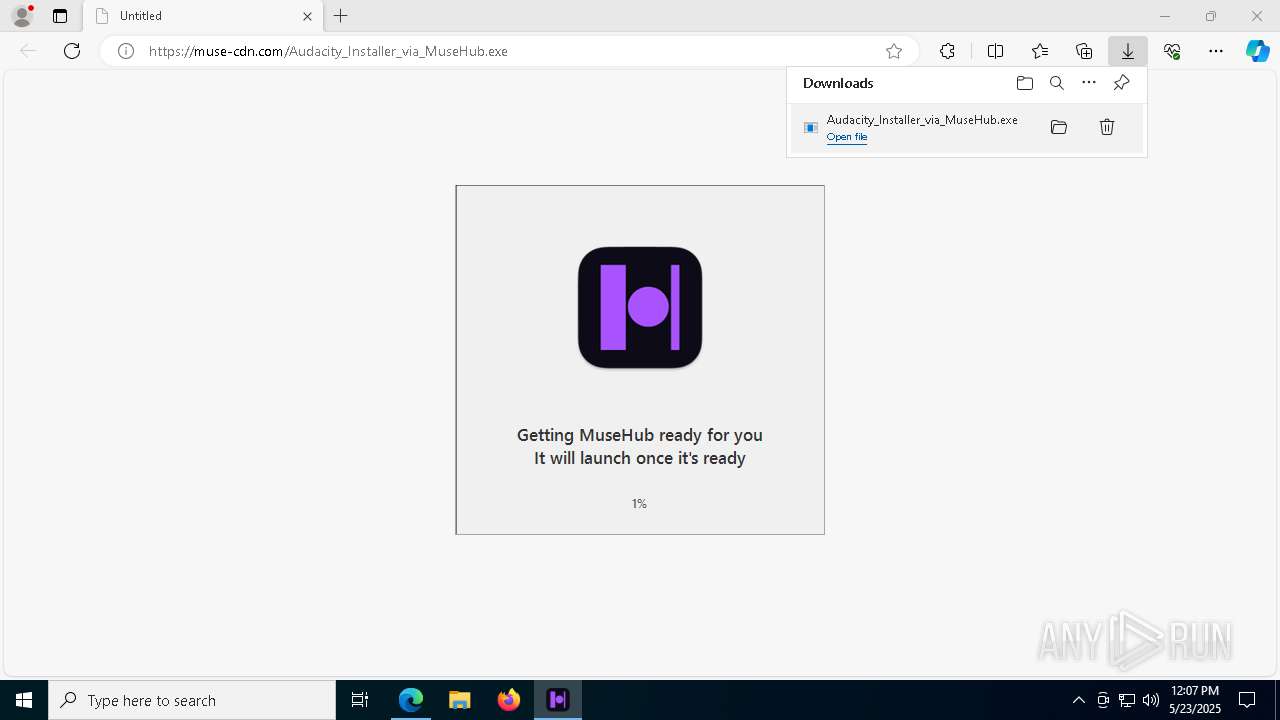Click the 1% progress indicator
1280x720 pixels.
coord(640,504)
